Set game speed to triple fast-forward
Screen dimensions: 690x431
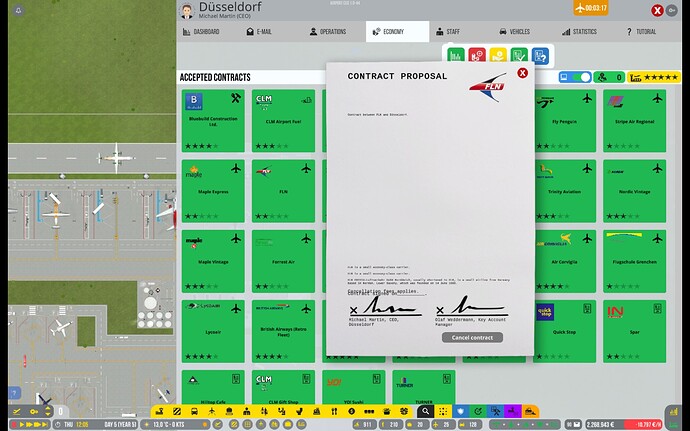[x=37, y=425]
